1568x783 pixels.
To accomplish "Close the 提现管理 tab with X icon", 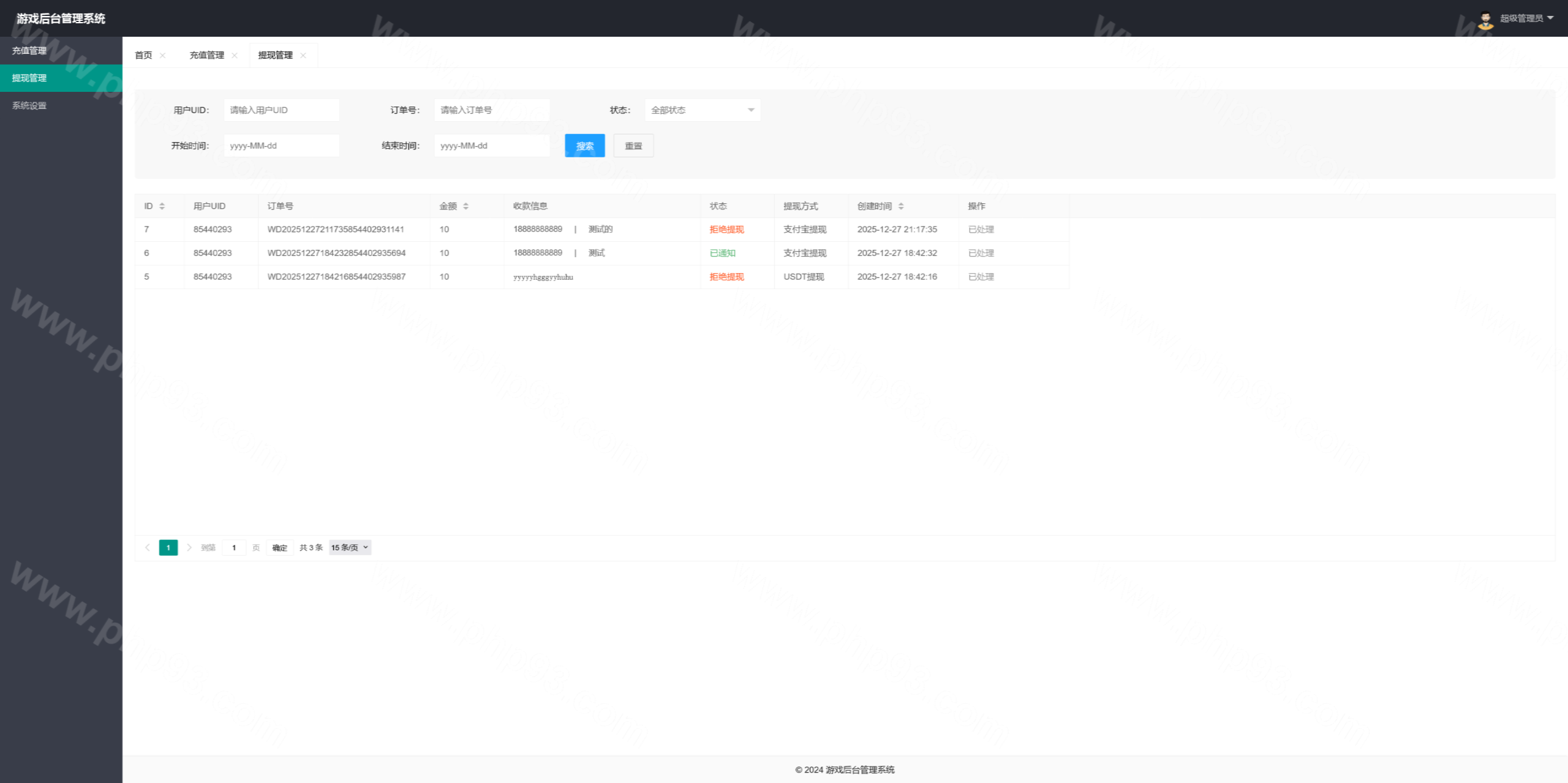I will [x=303, y=55].
